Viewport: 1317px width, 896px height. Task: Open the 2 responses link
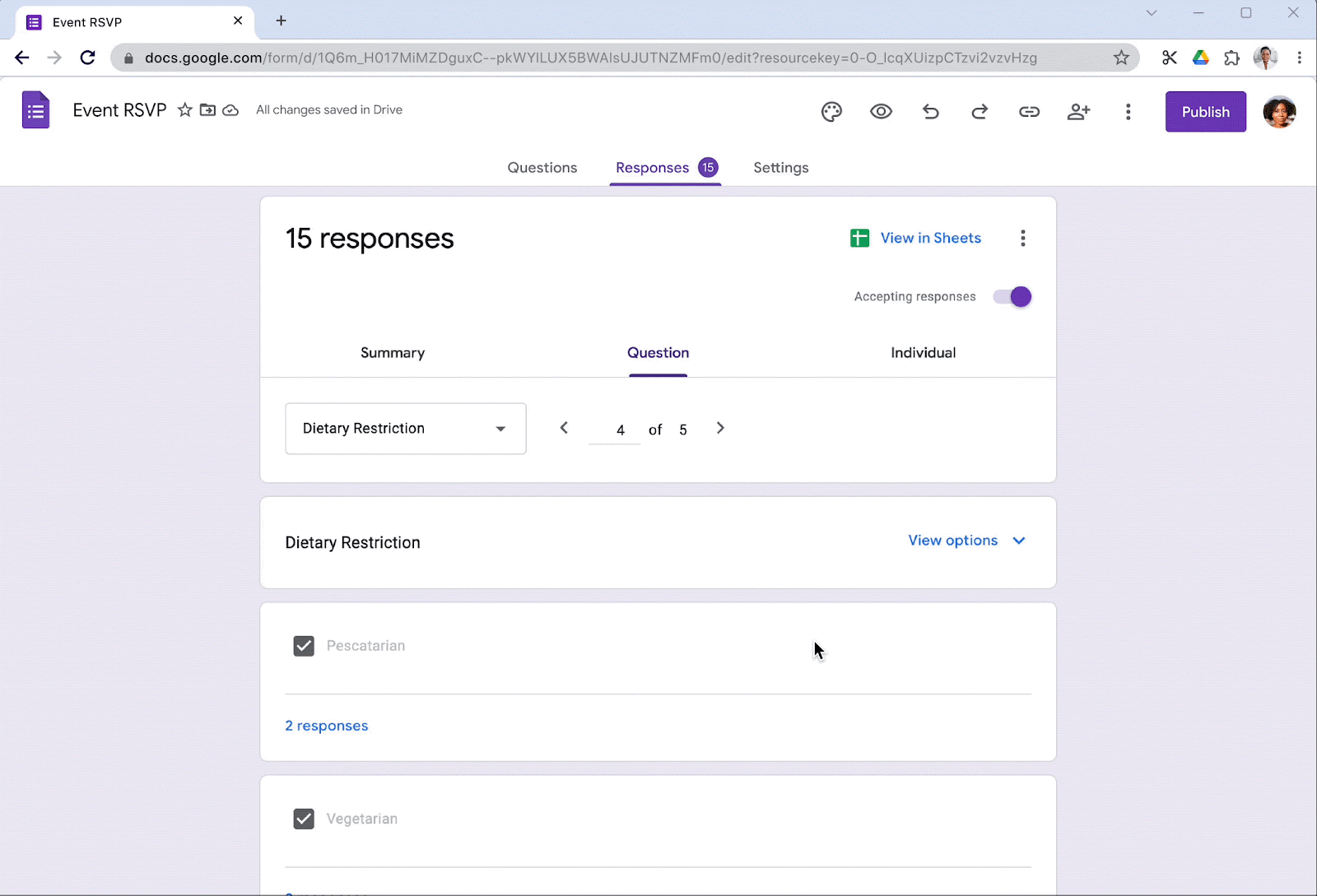point(326,725)
